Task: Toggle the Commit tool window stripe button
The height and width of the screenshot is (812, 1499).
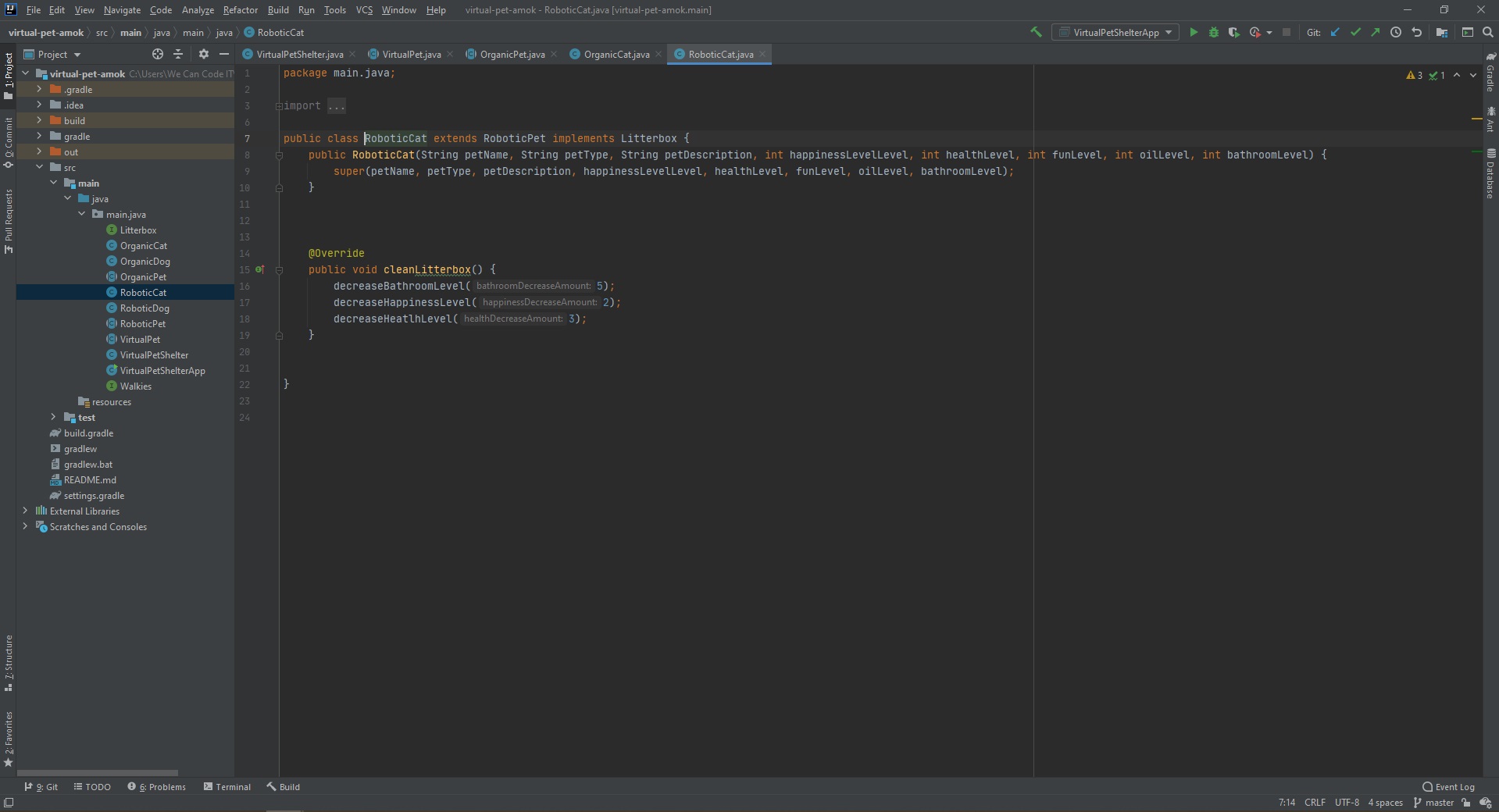Action: pos(9,142)
